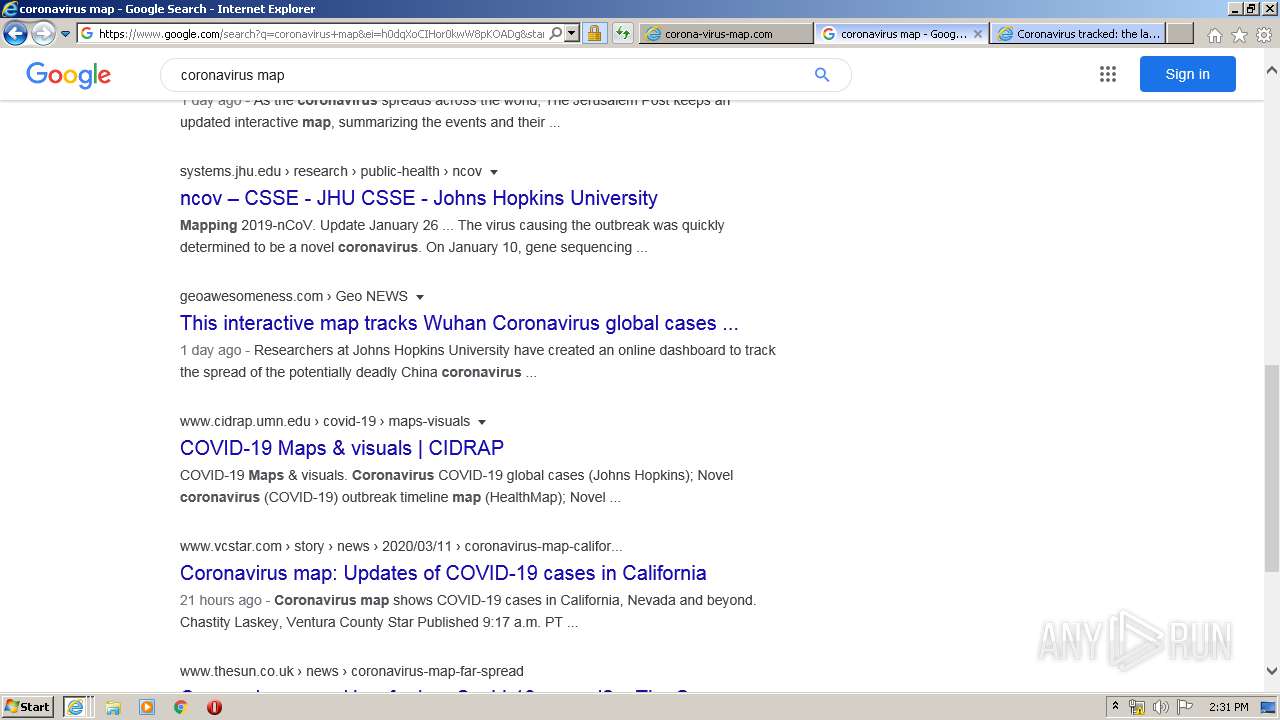Image resolution: width=1280 pixels, height=720 pixels.
Task: Click the Sign in button
Action: pos(1187,74)
